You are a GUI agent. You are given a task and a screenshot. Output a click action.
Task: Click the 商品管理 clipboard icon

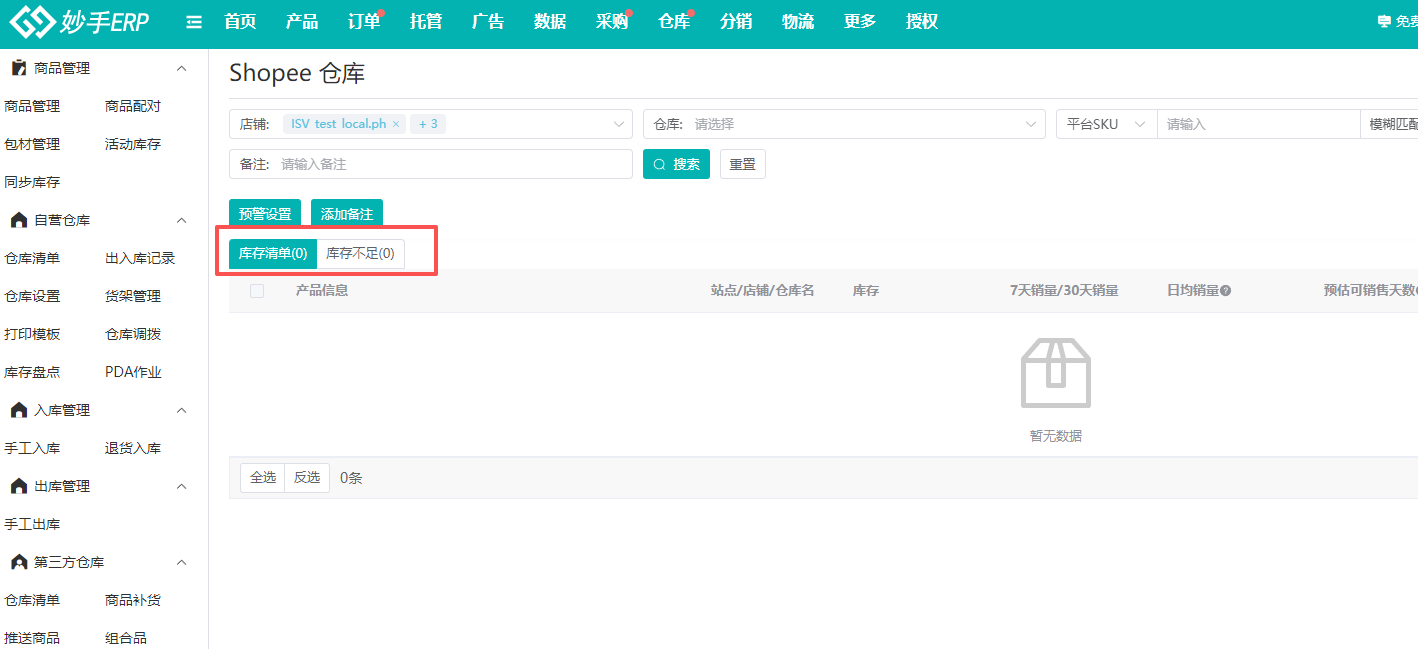coord(18,68)
